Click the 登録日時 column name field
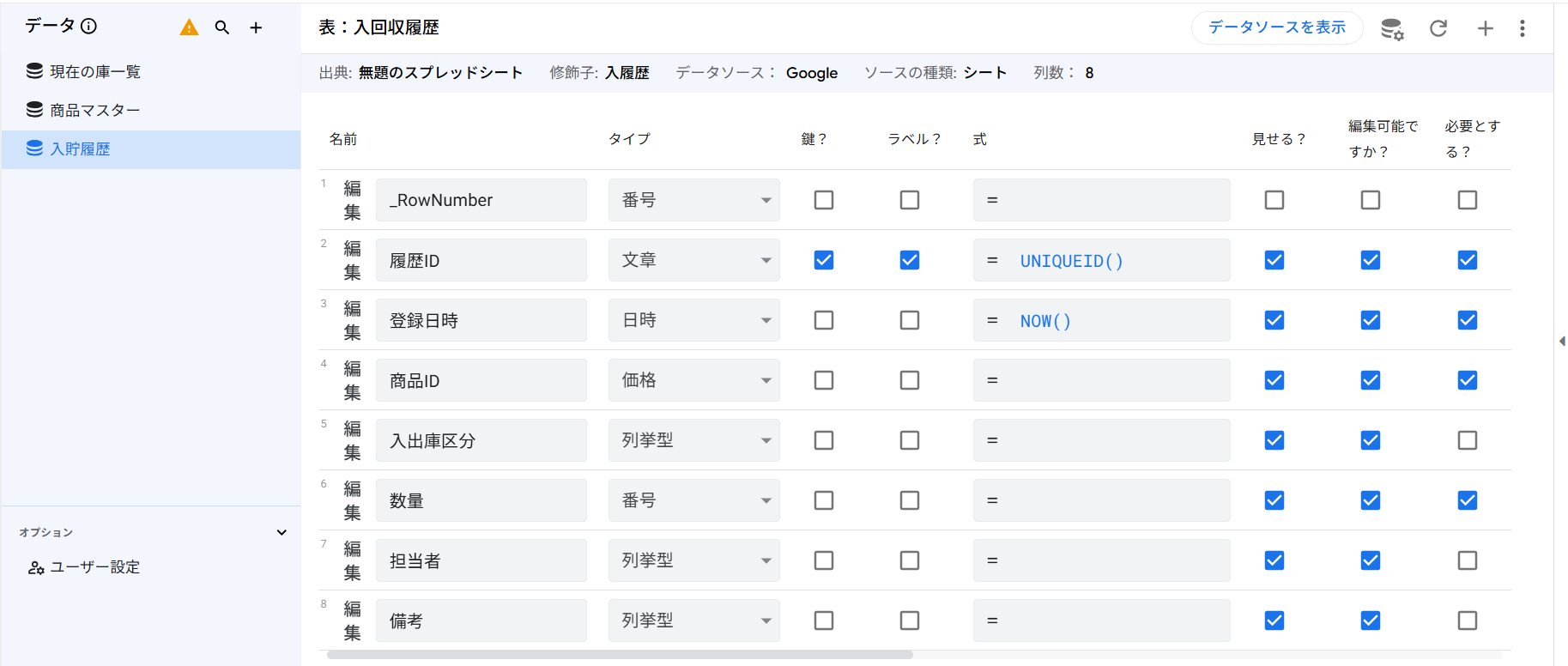The image size is (1568, 666). pos(481,320)
